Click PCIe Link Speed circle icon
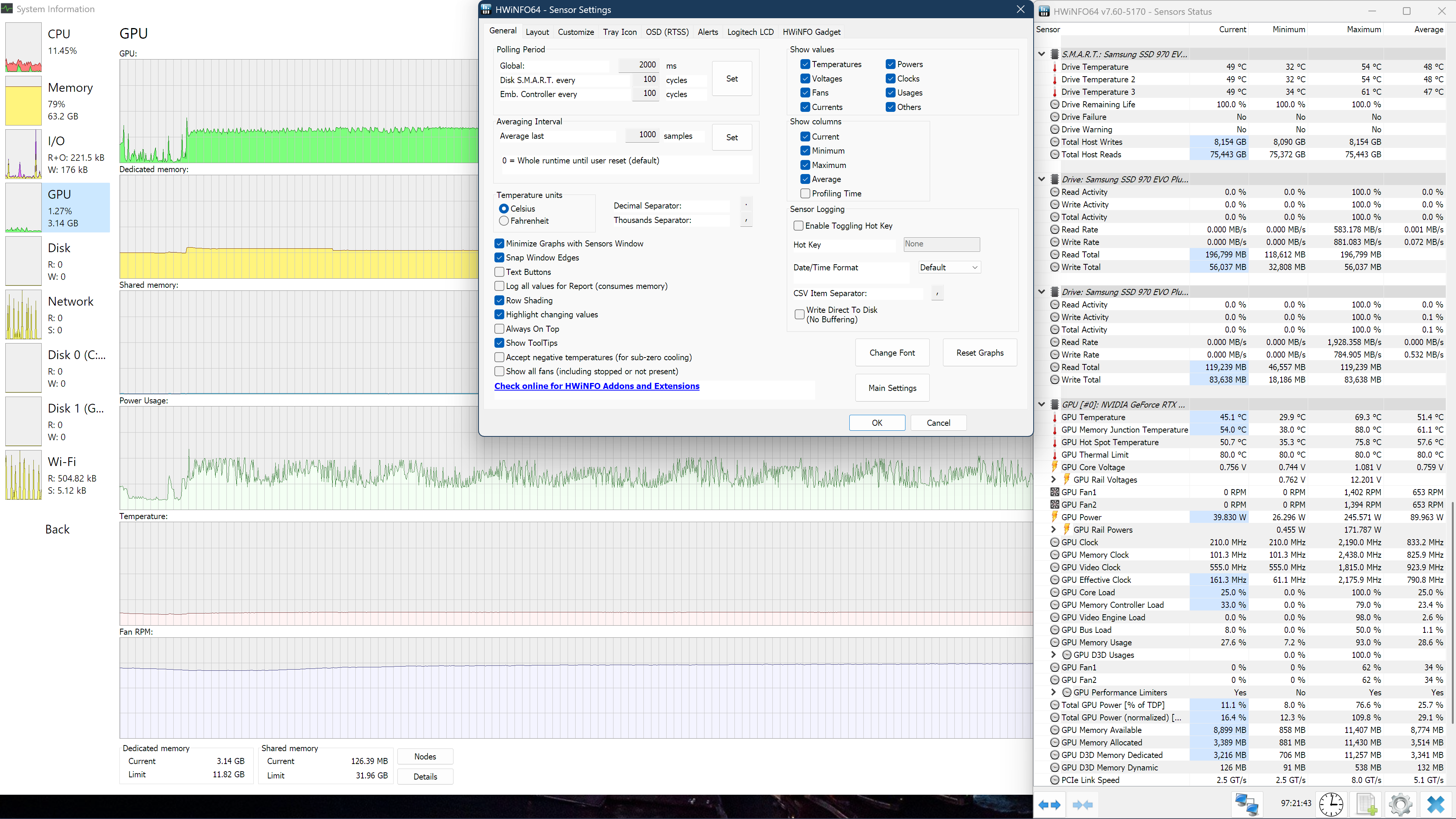This screenshot has width=1456, height=819. pos(1055,780)
